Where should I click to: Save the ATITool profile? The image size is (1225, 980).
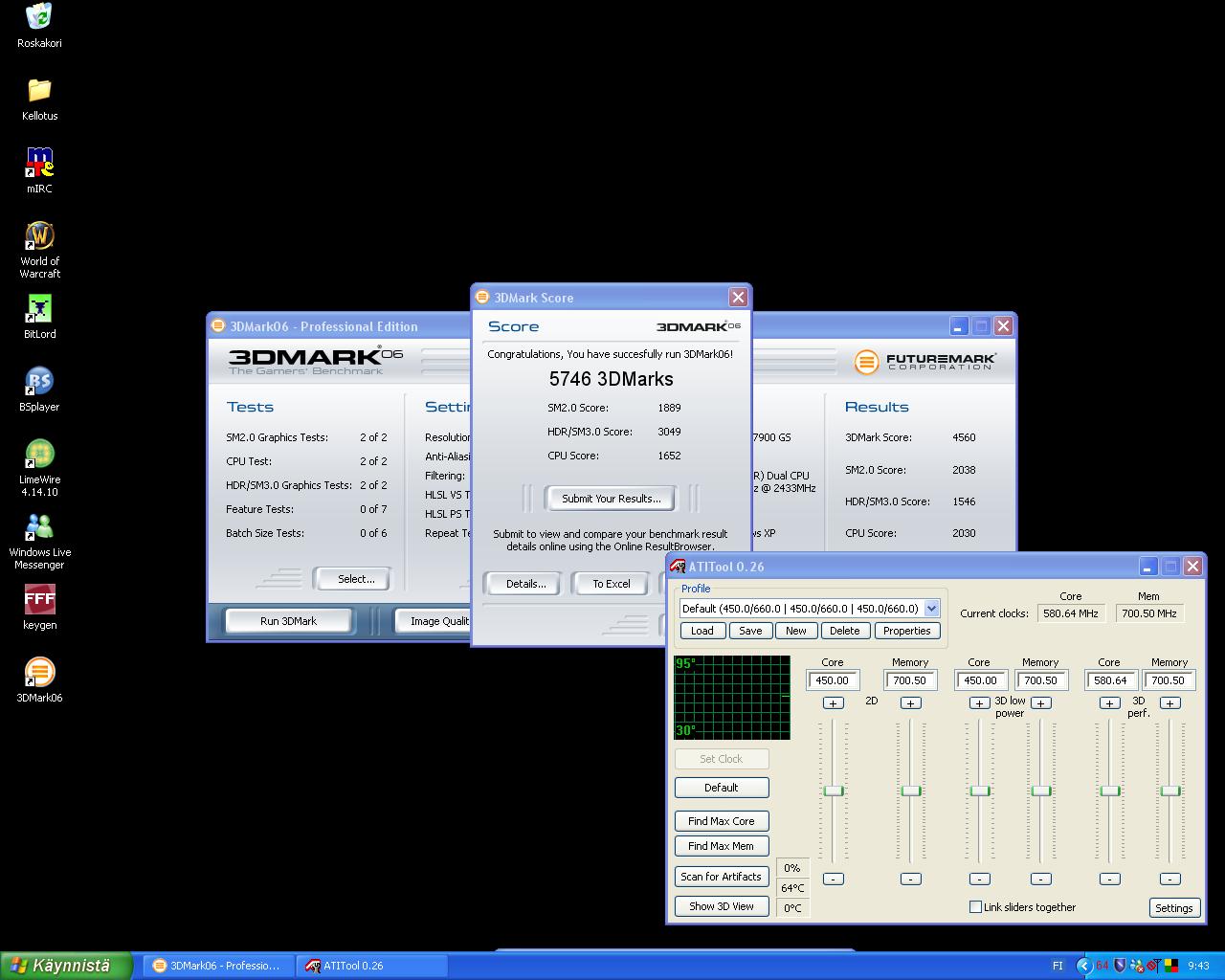pos(750,631)
